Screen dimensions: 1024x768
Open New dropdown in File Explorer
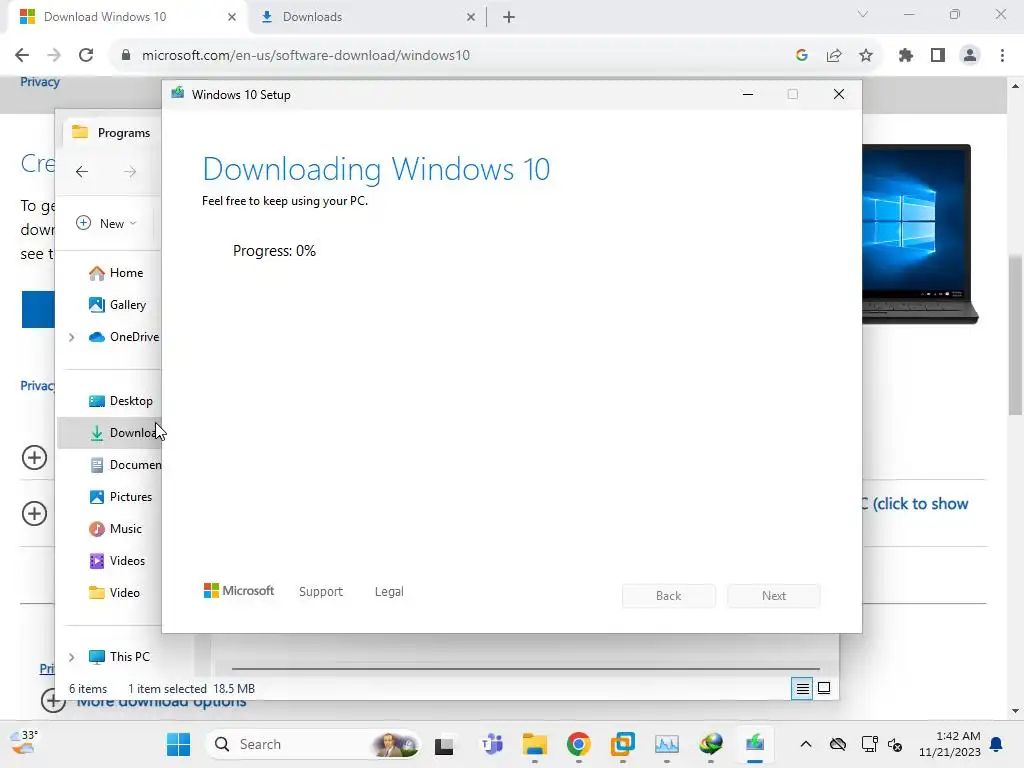[x=106, y=223]
